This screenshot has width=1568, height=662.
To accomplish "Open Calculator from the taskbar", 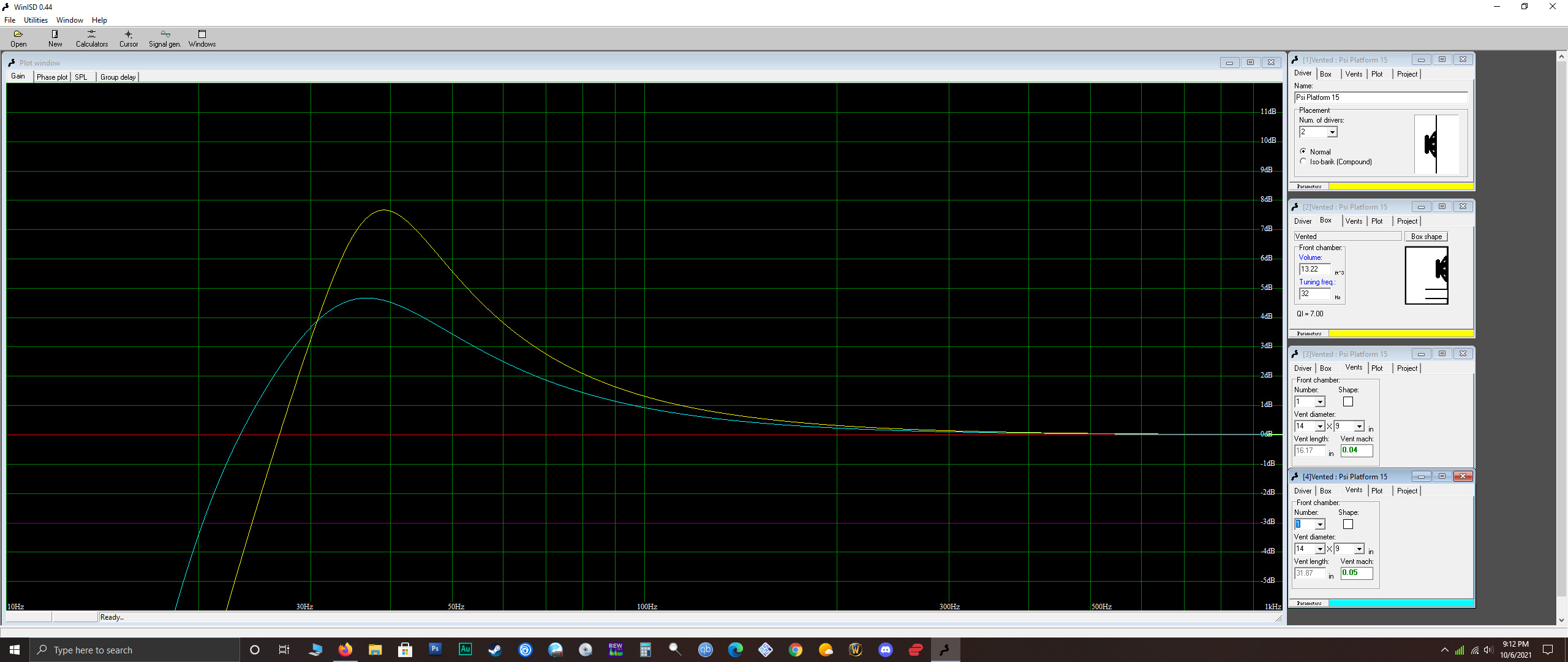I will tap(645, 650).
